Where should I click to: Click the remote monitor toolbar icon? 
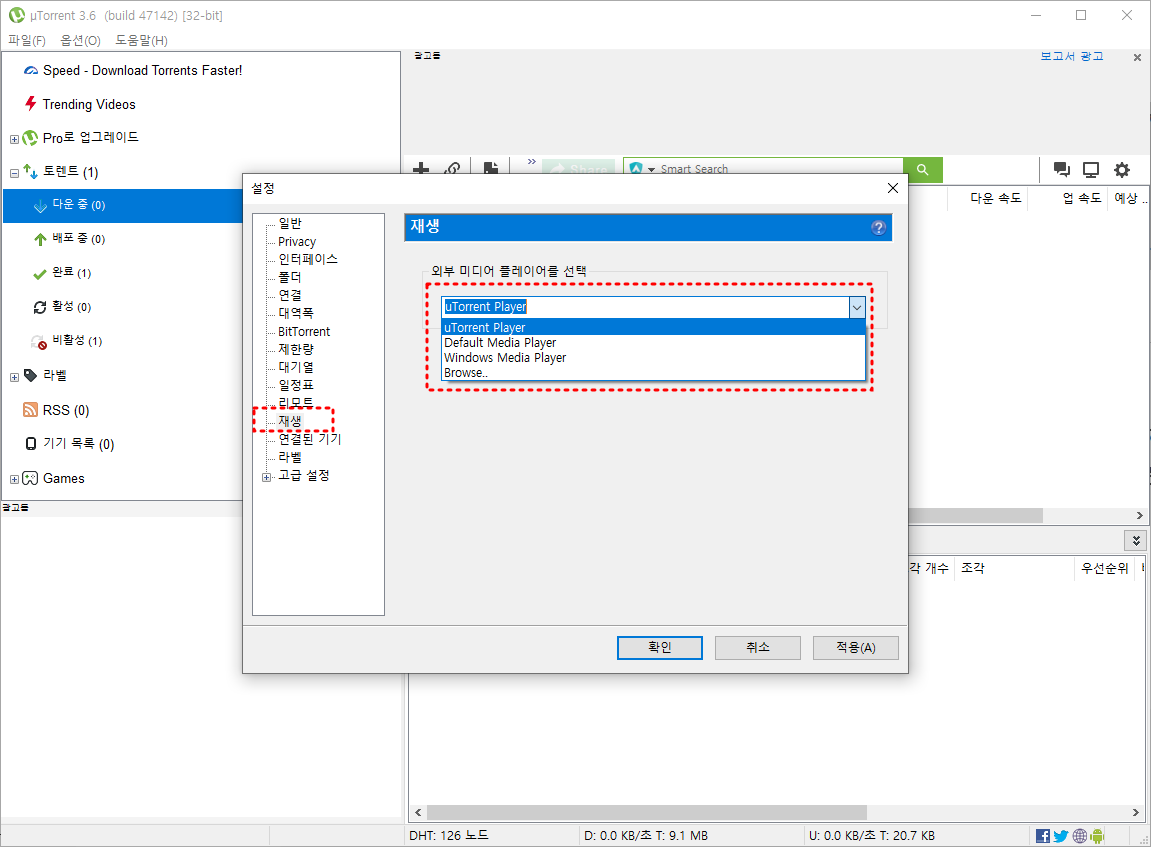(x=1092, y=170)
